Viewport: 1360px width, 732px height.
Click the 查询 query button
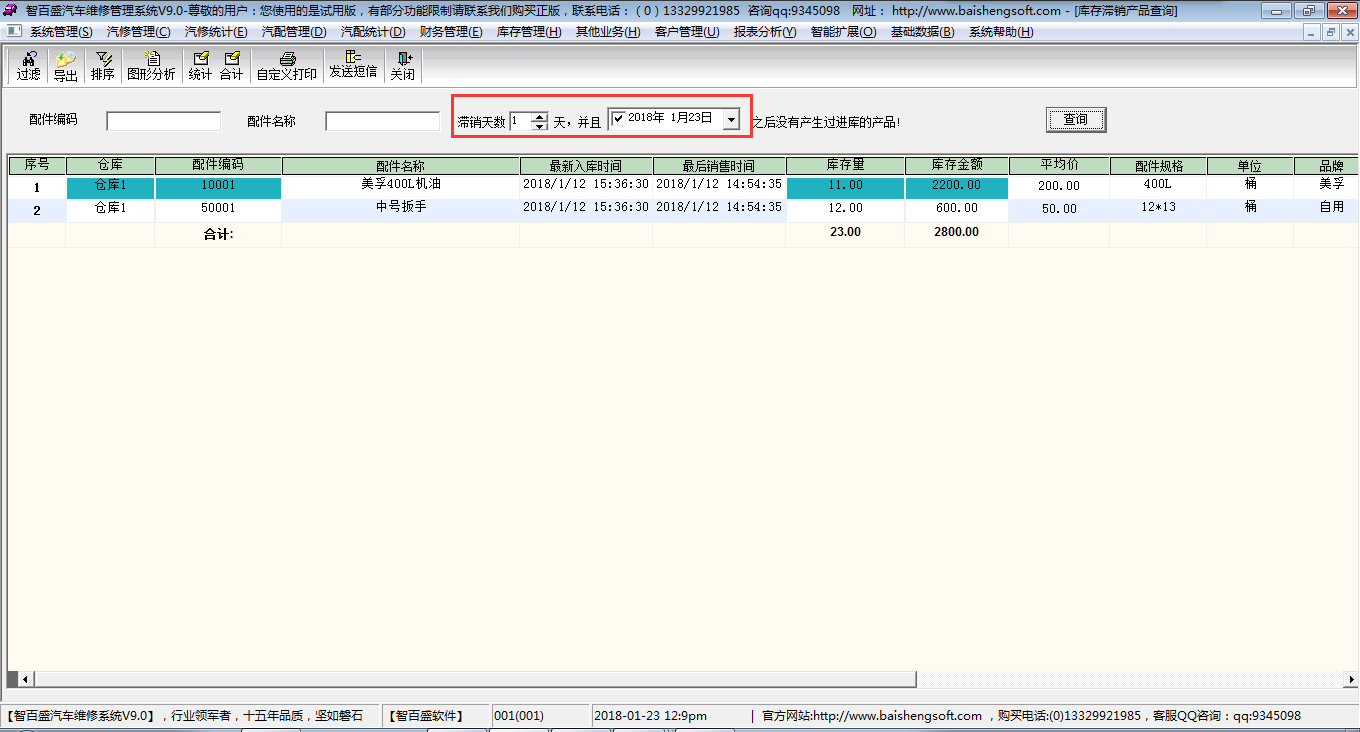(x=1076, y=120)
